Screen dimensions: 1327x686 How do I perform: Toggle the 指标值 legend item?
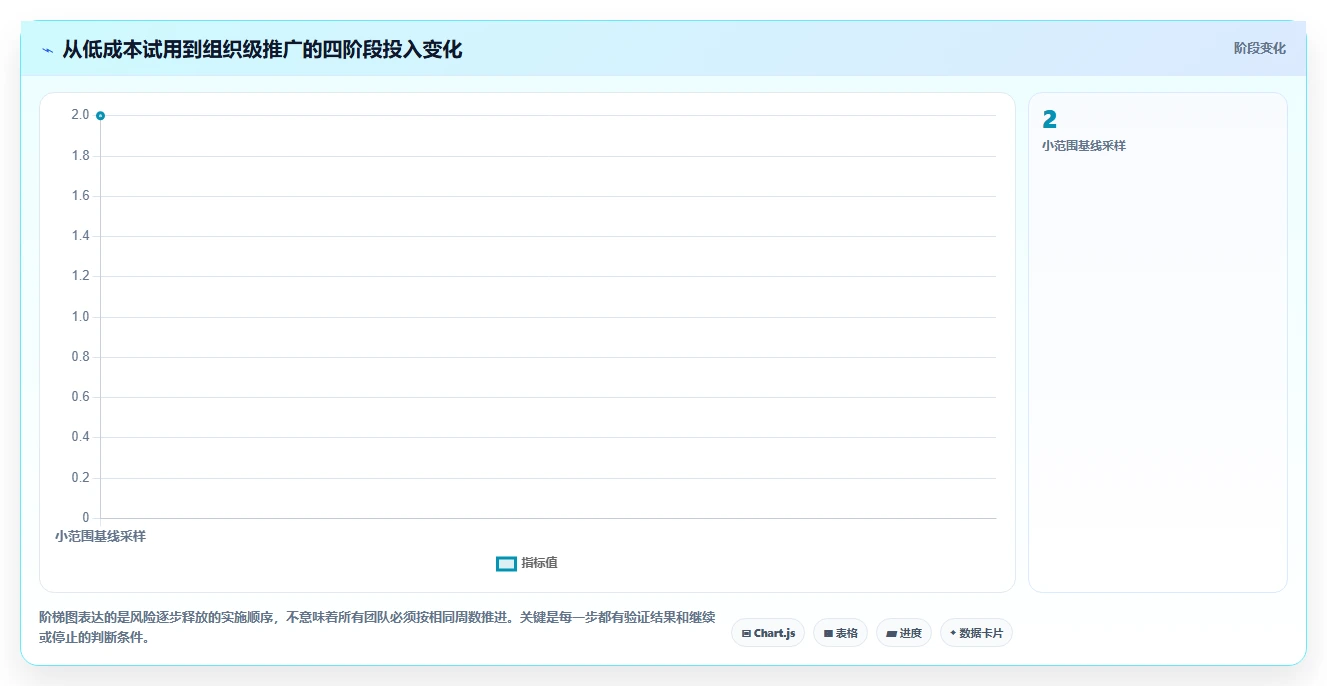(527, 563)
